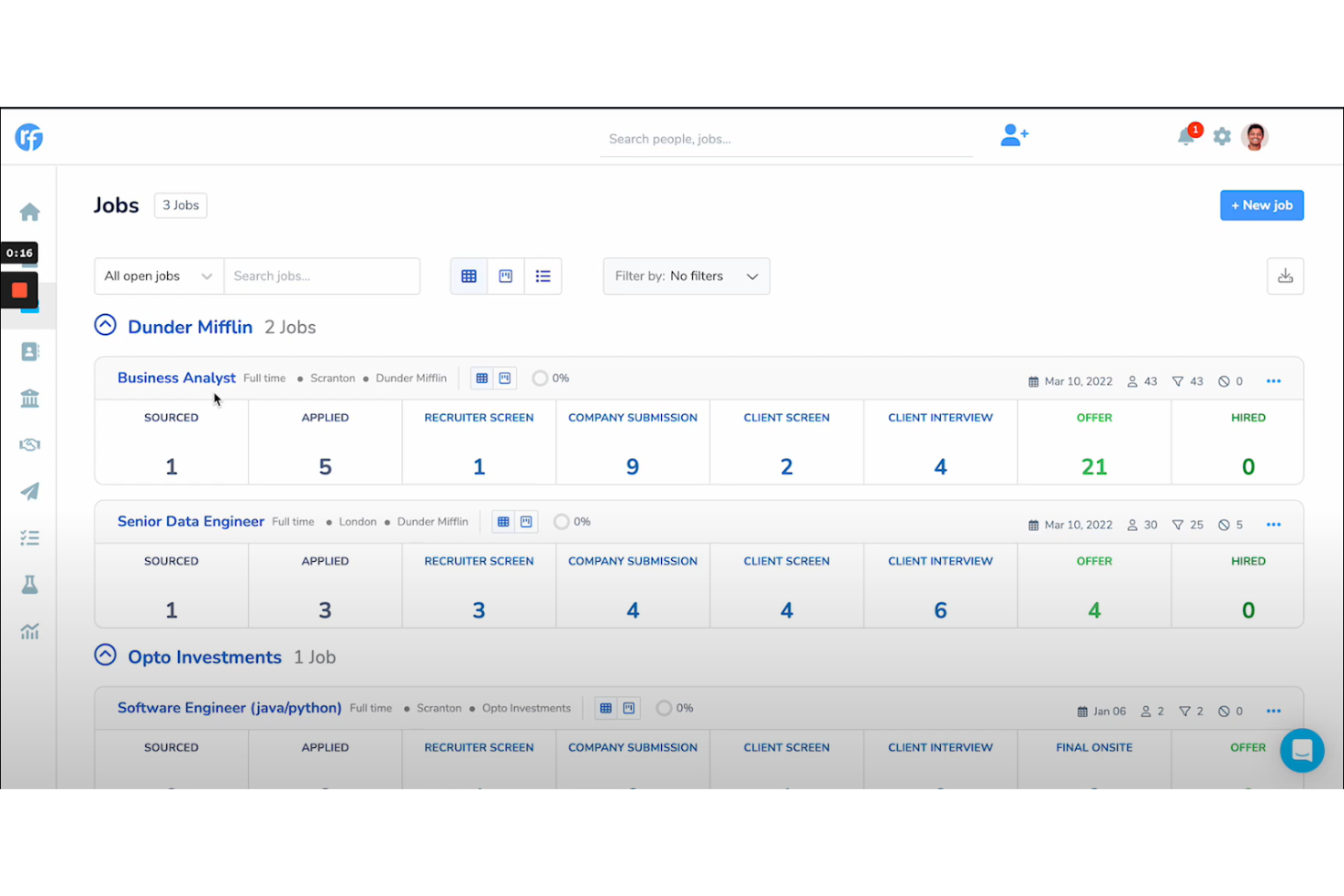Viewport: 1344px width, 896px height.
Task: Open the Filter by dropdown
Action: [x=687, y=275]
